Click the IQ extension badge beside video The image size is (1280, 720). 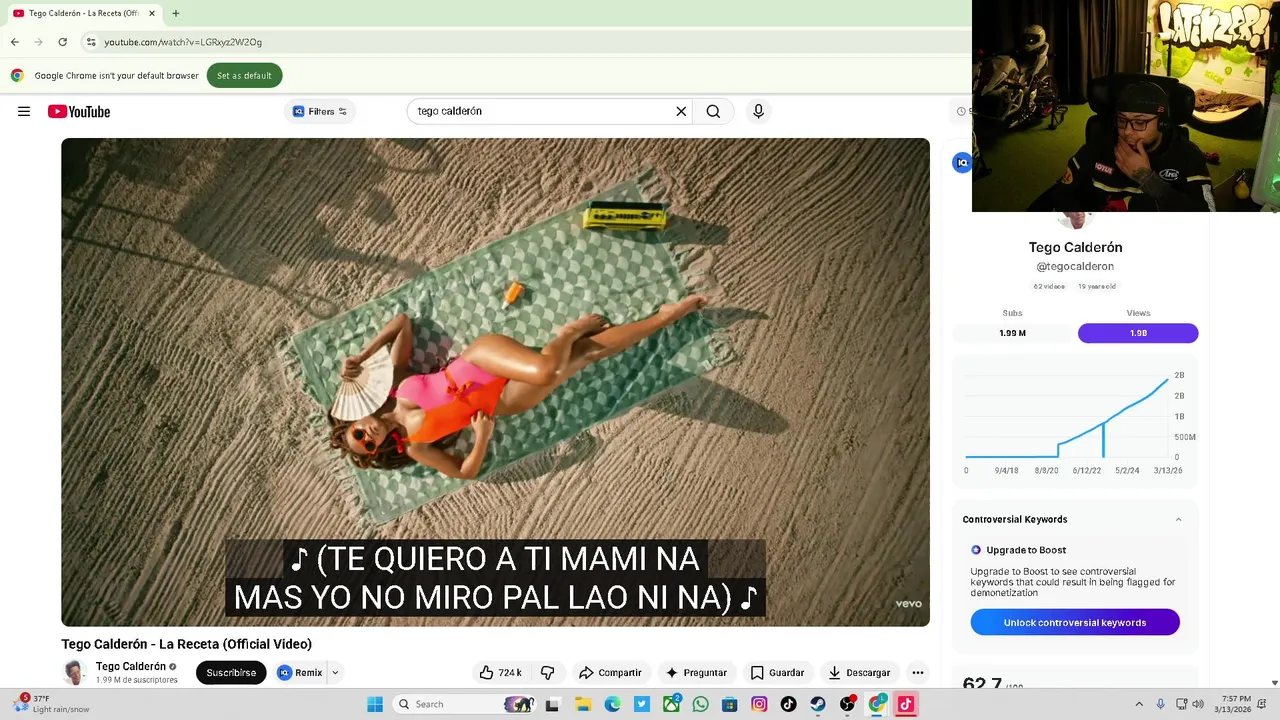tap(962, 163)
